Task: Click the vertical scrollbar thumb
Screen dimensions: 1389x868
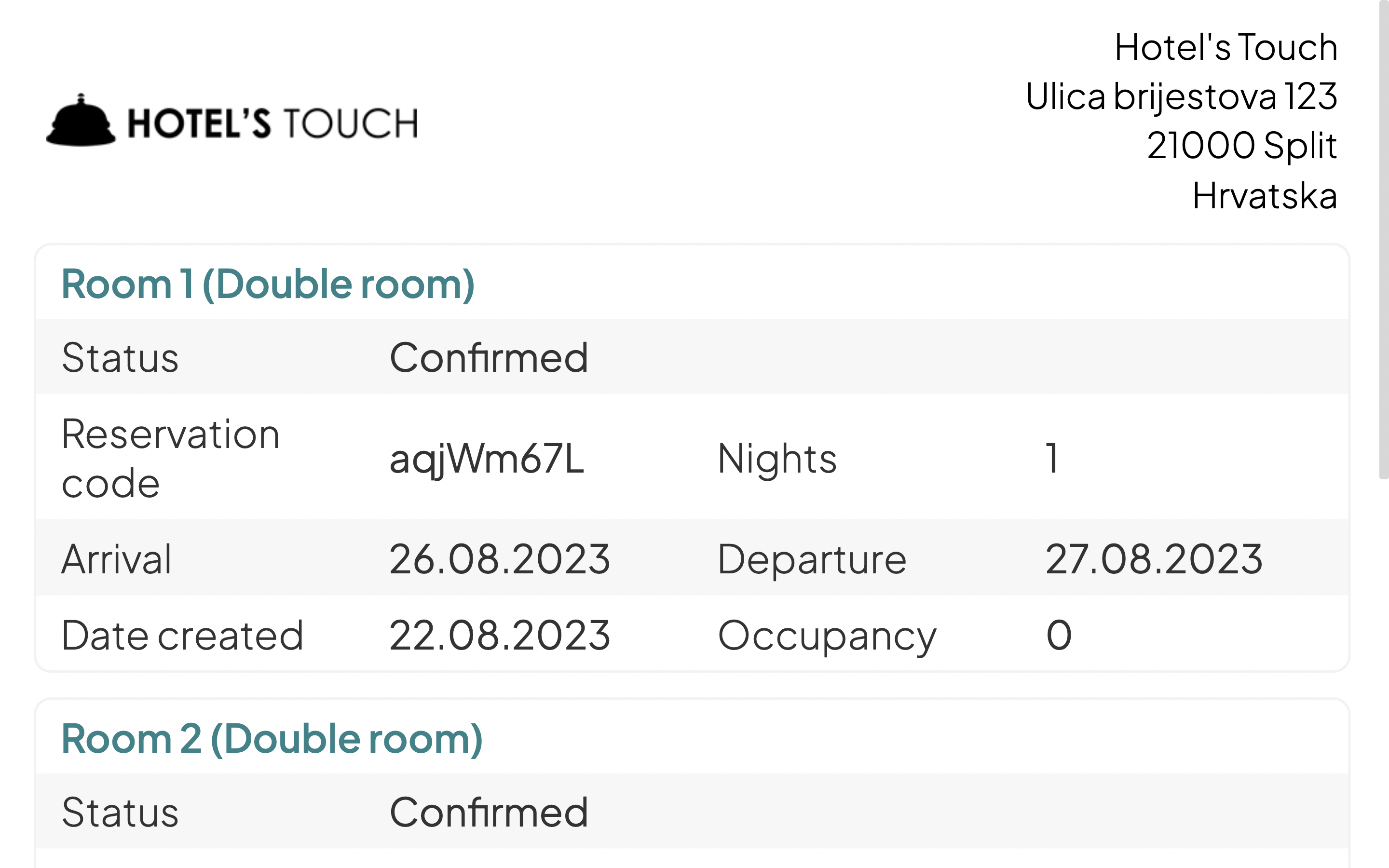Action: click(x=1384, y=240)
